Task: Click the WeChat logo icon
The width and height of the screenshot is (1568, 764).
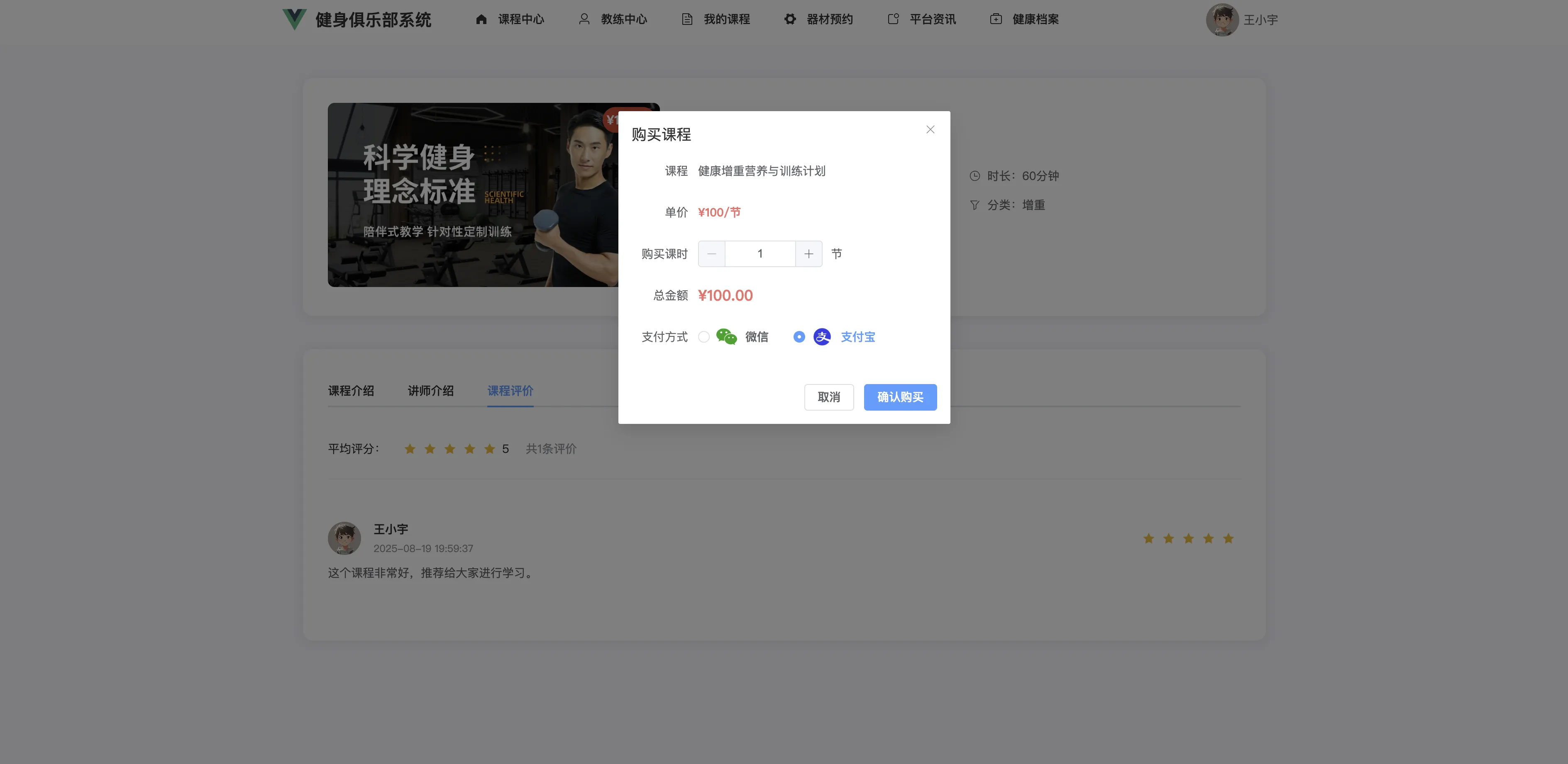Action: tap(726, 336)
